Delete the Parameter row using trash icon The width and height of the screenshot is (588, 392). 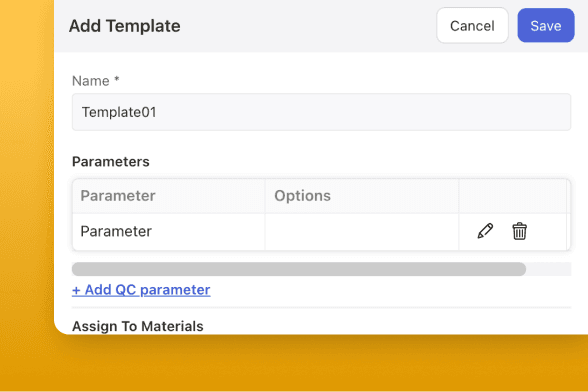point(519,231)
